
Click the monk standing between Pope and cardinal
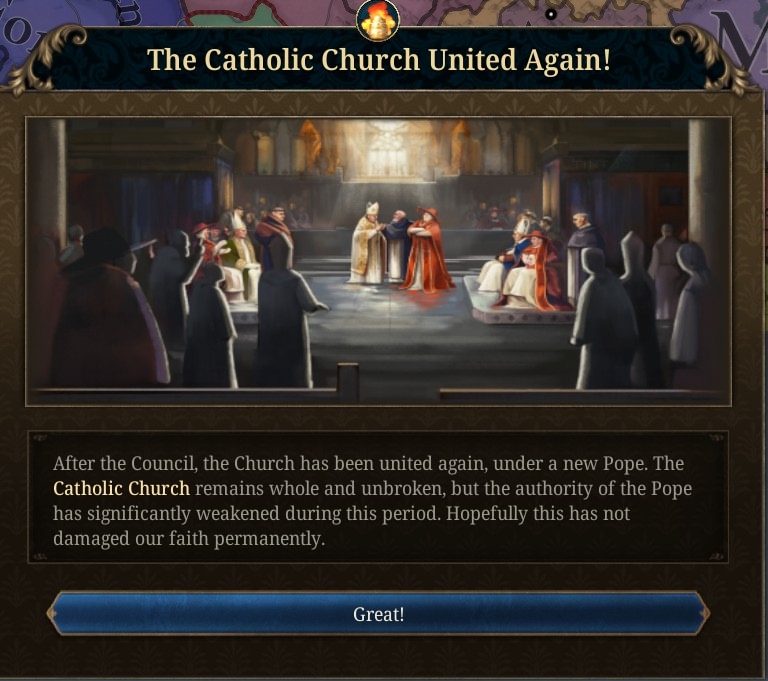396,245
